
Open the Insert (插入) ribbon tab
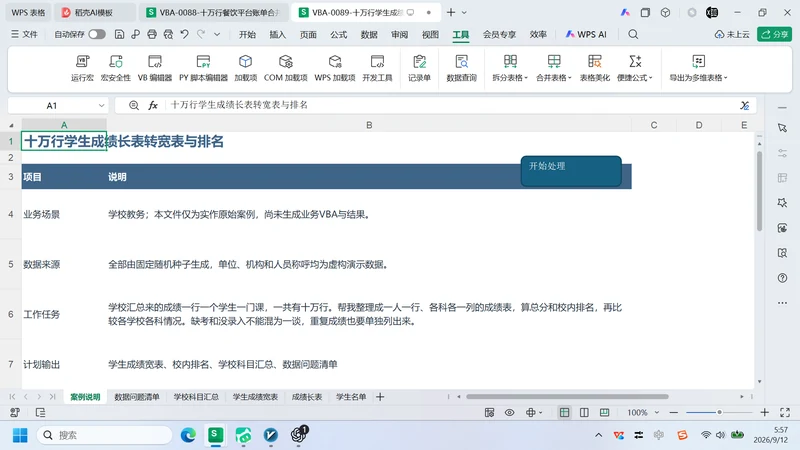point(278,34)
